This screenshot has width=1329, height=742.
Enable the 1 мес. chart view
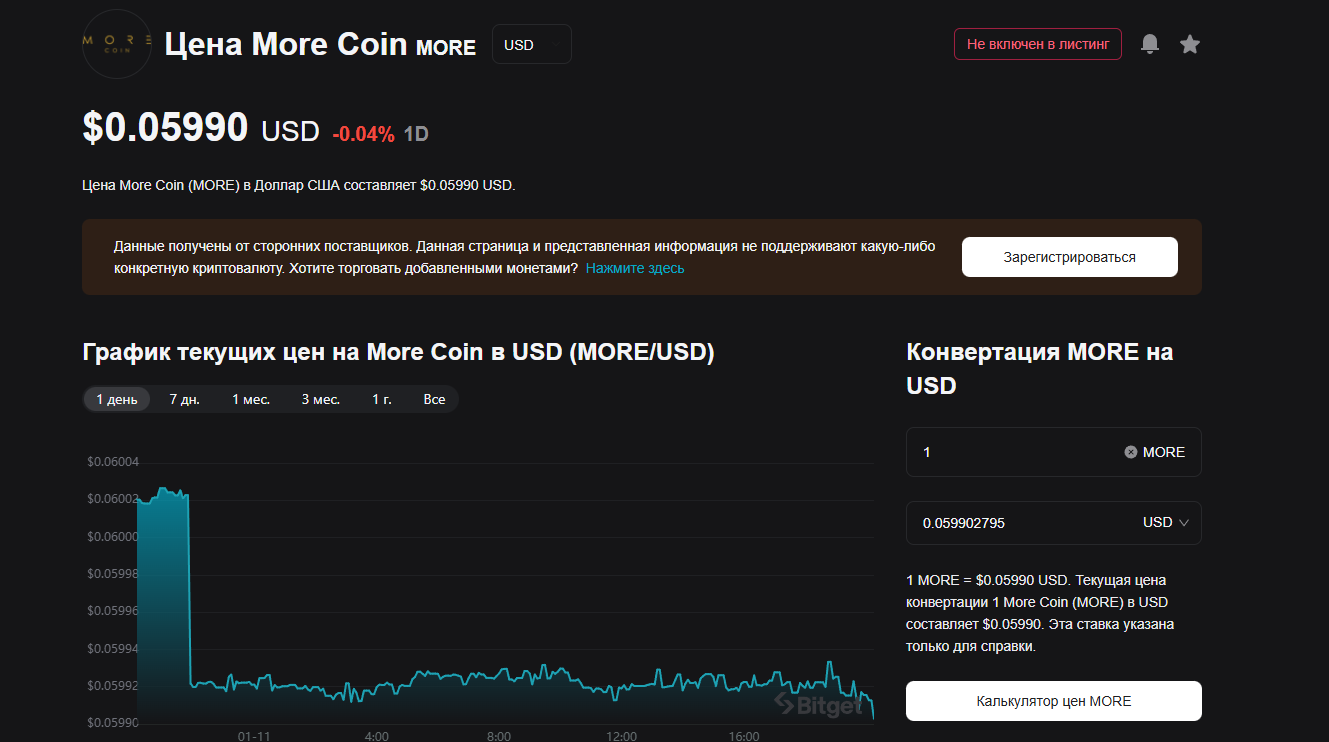tap(250, 398)
